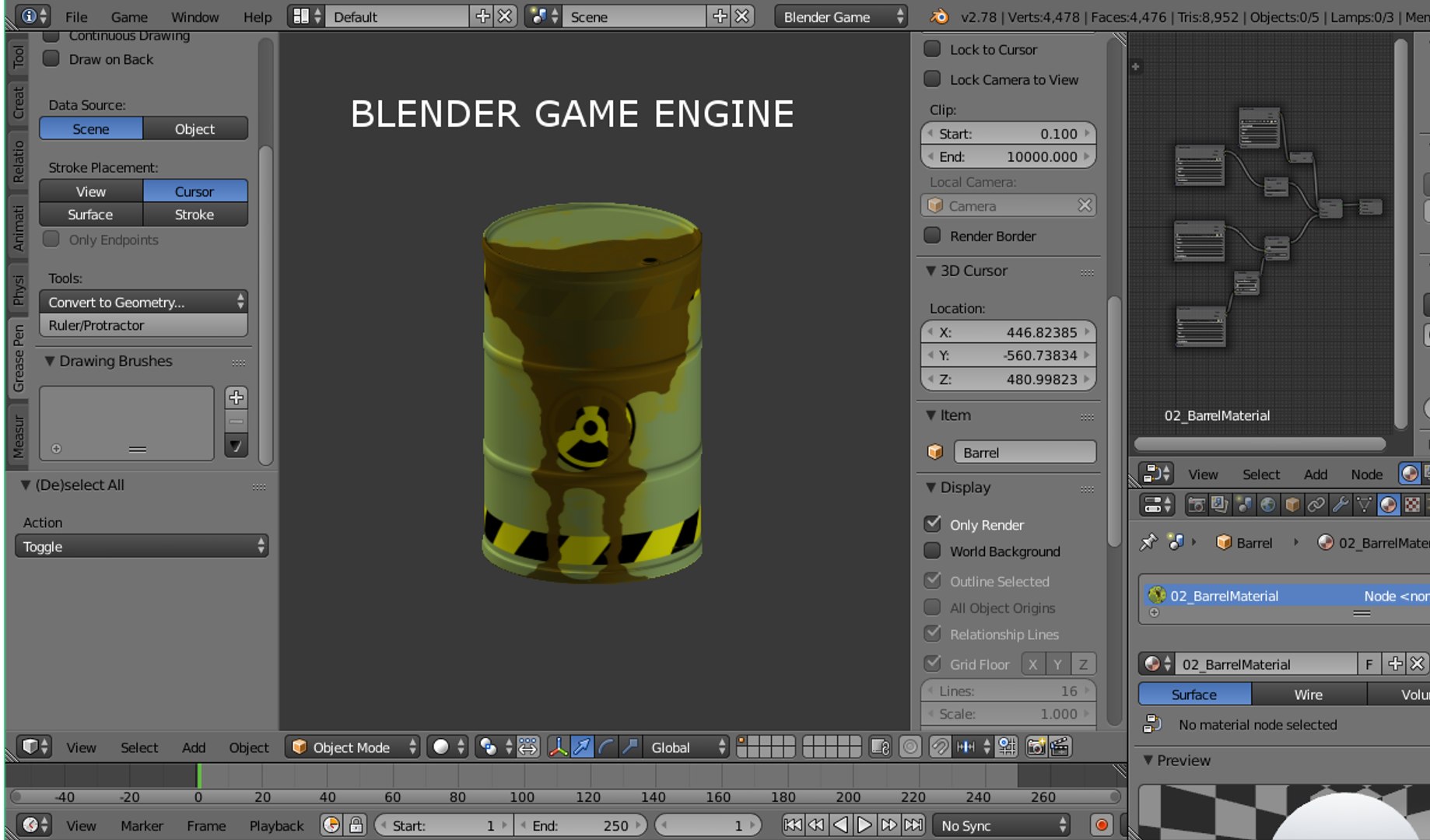Image resolution: width=1430 pixels, height=840 pixels.
Task: Toggle fake user F on material
Action: pyautogui.click(x=1369, y=663)
